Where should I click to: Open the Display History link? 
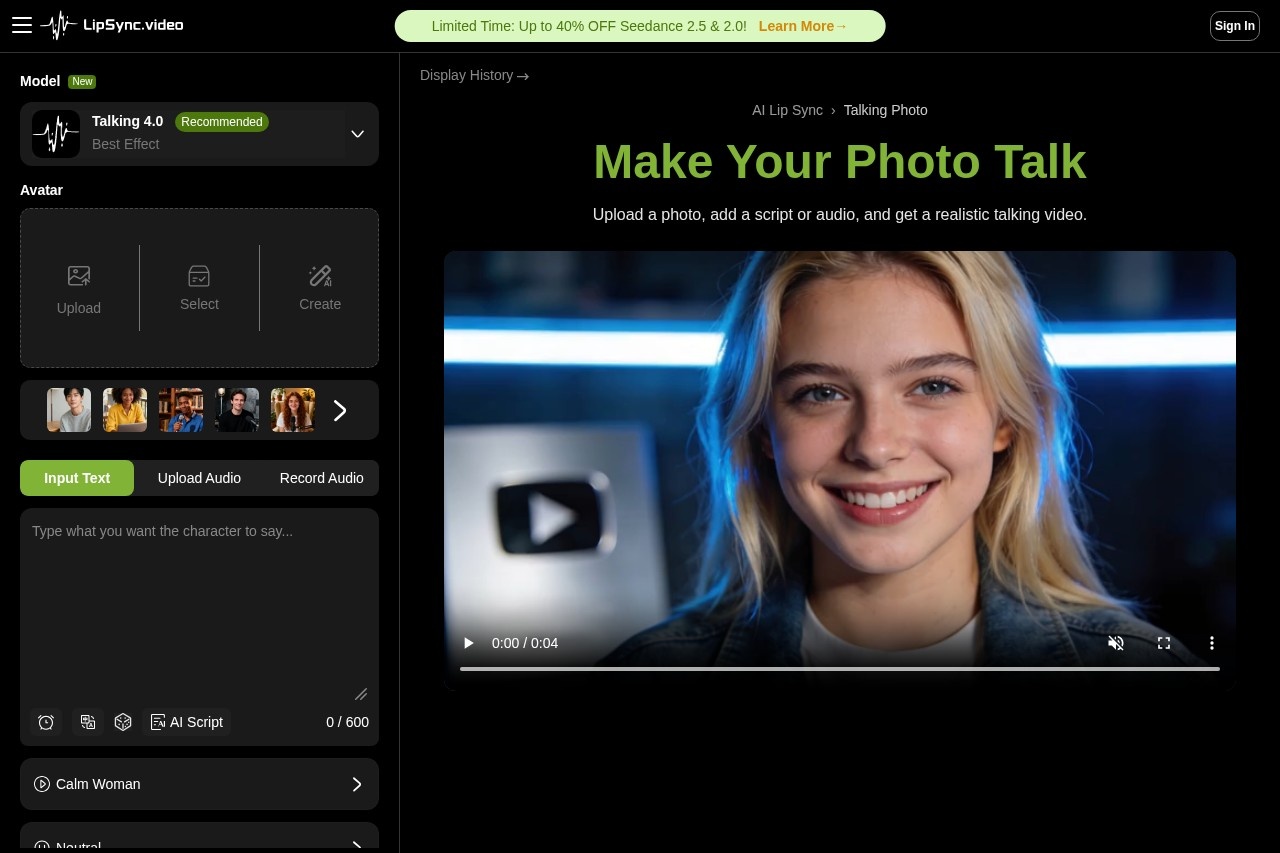click(x=474, y=75)
